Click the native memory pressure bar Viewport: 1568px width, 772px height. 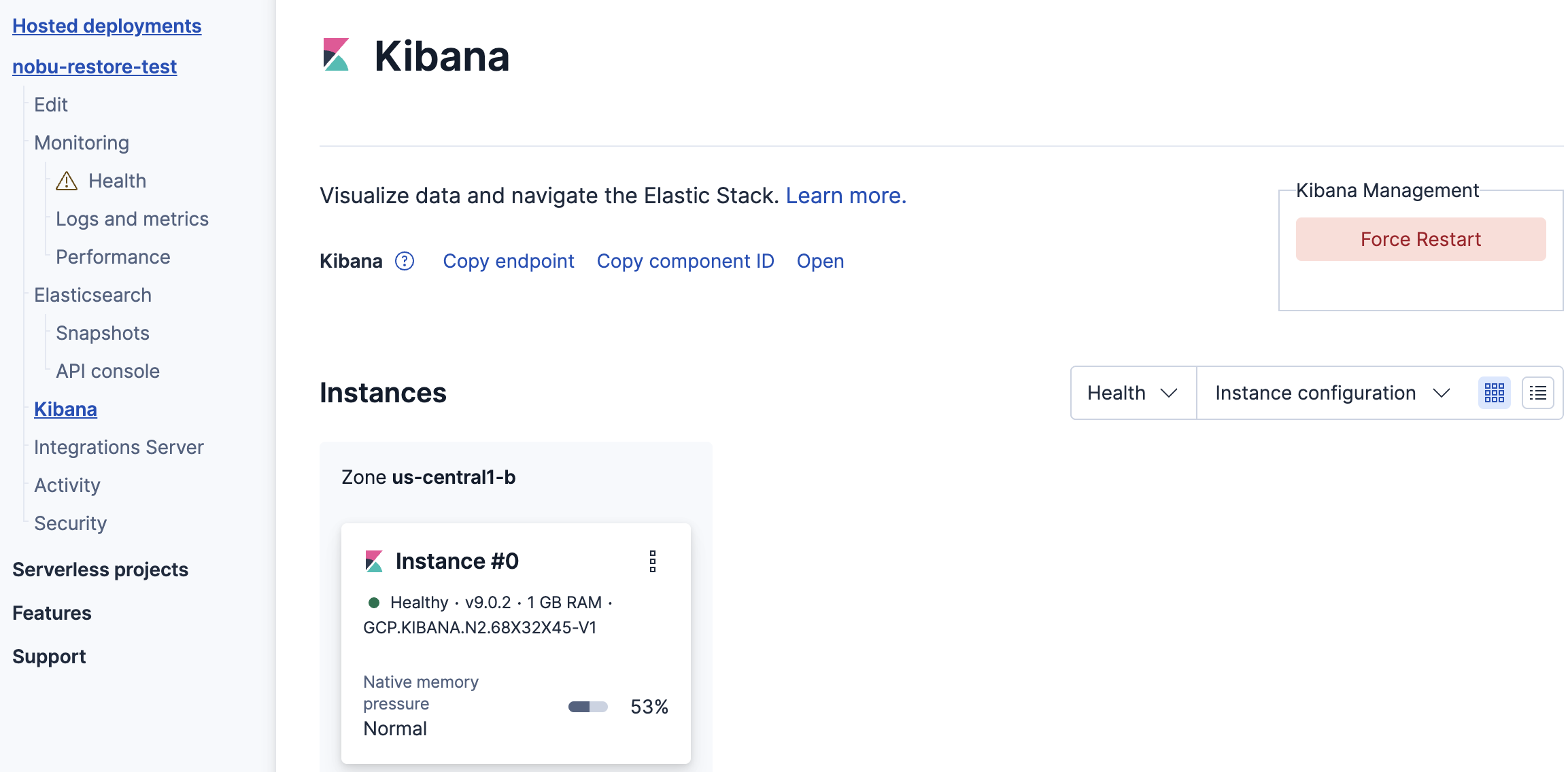tap(587, 707)
